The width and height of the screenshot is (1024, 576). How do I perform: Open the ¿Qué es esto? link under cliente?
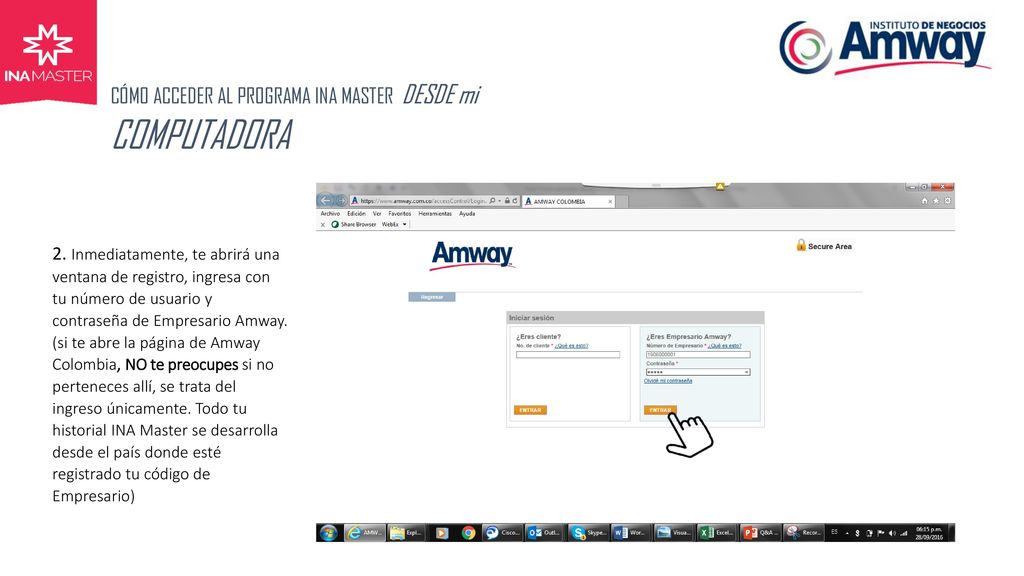coord(571,345)
